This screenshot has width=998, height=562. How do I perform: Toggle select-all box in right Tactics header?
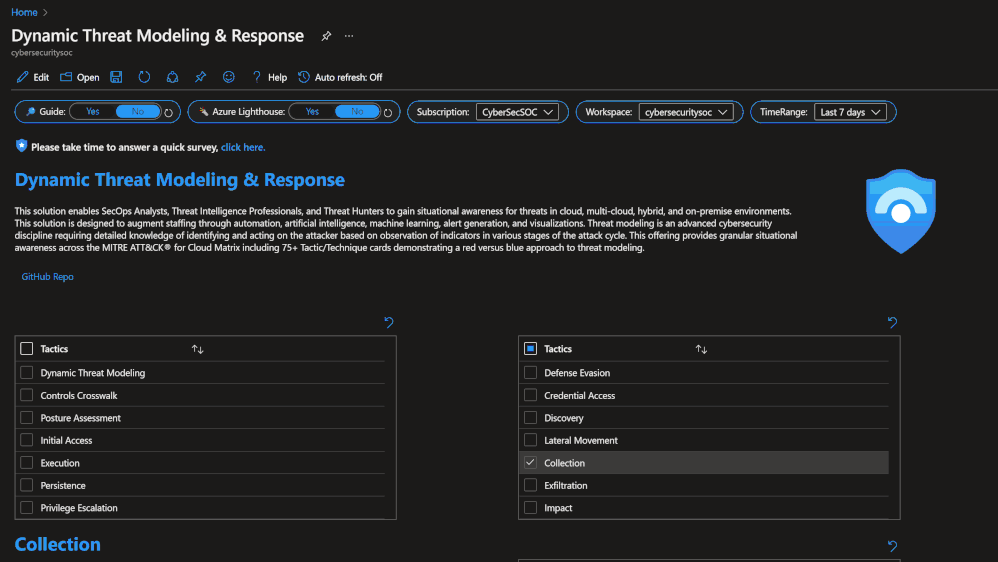[530, 349]
